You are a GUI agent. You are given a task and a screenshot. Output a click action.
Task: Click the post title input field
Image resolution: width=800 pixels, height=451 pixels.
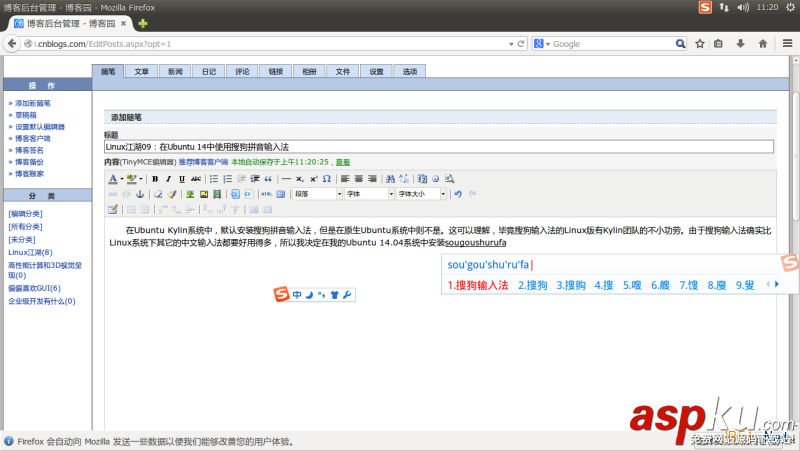(439, 147)
